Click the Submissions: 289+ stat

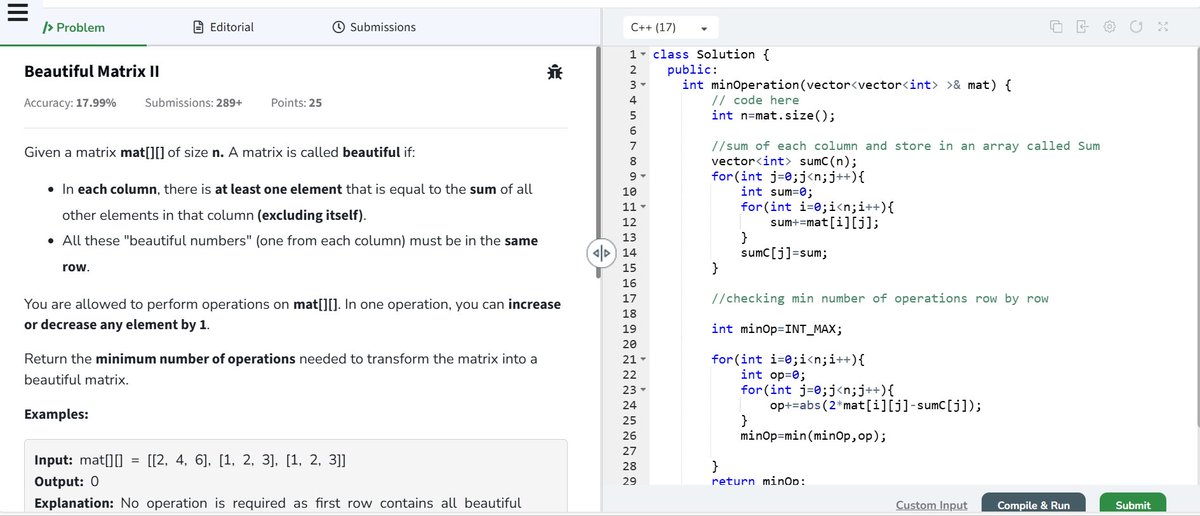pyautogui.click(x=193, y=103)
